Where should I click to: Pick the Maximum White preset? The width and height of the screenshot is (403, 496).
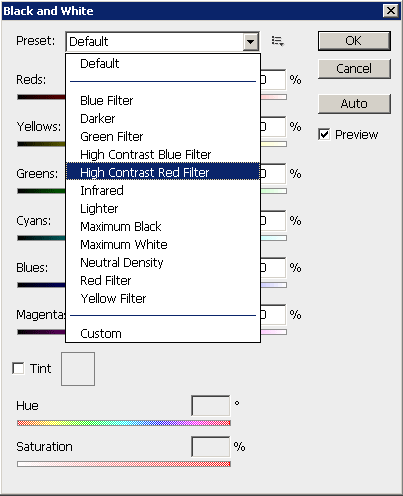pyautogui.click(x=163, y=244)
